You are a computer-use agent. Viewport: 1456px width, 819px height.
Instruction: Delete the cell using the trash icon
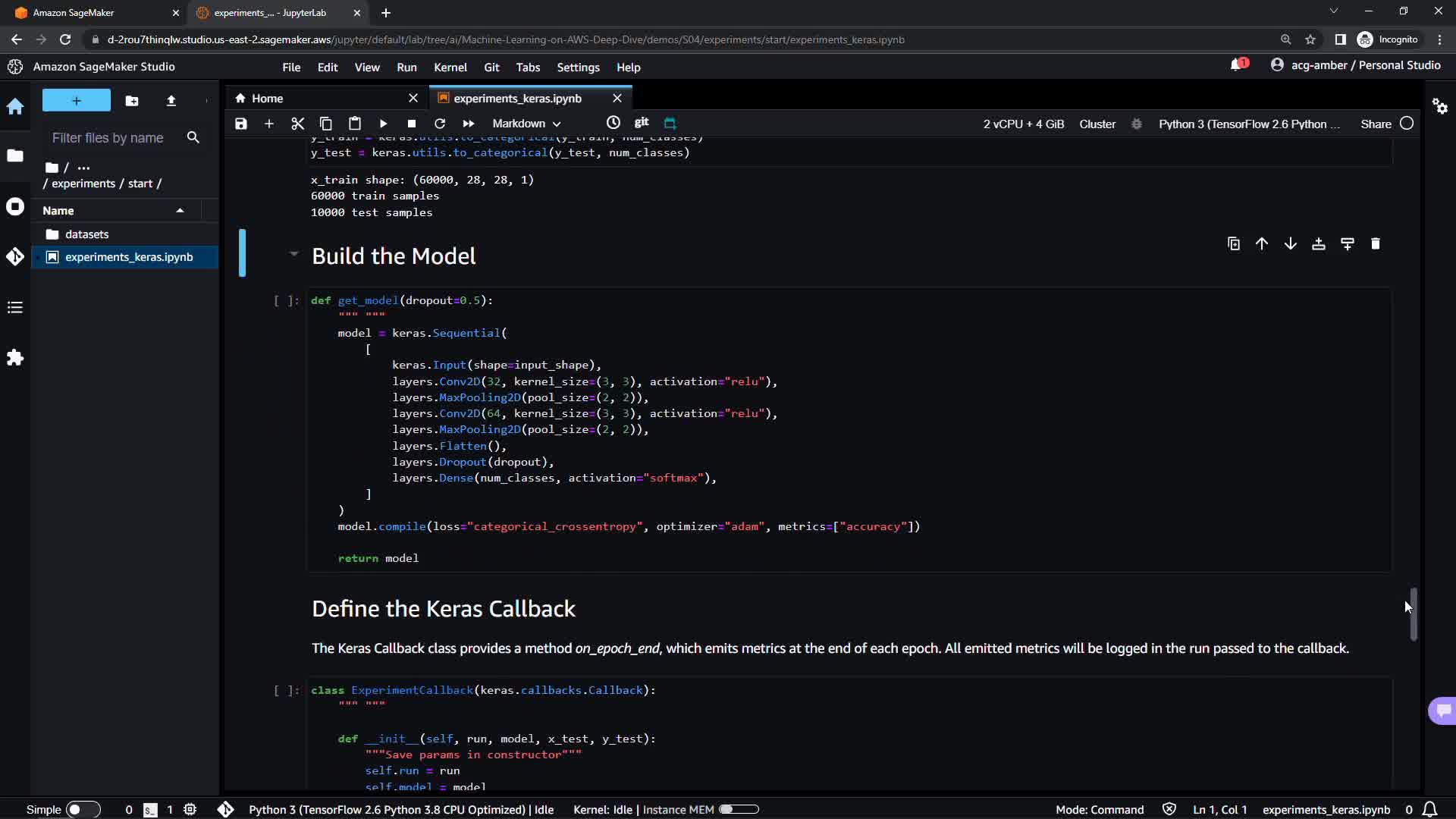click(1375, 244)
